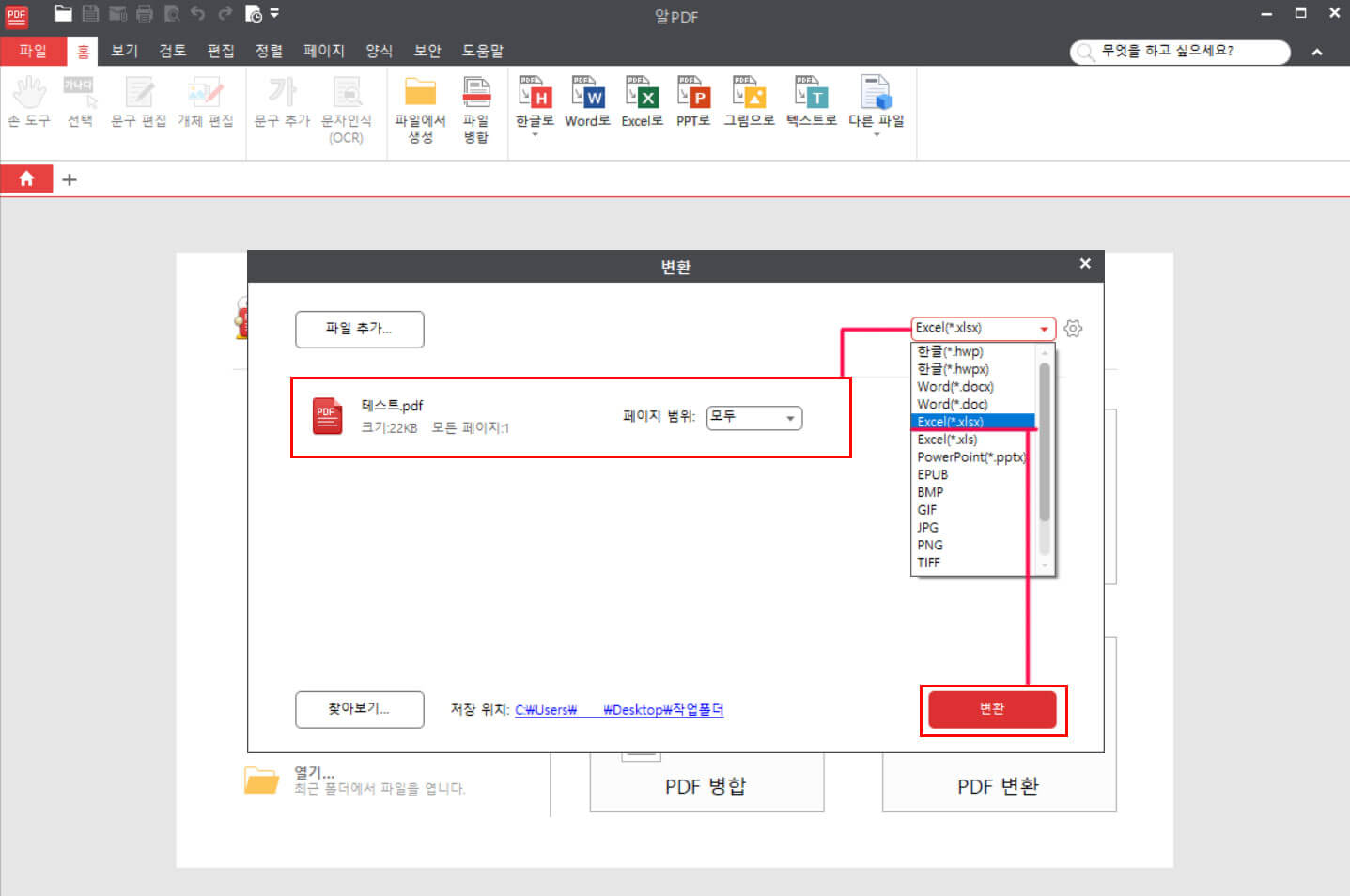Image resolution: width=1350 pixels, height=896 pixels.
Task: Click the Excel로 conversion icon
Action: [x=642, y=101]
